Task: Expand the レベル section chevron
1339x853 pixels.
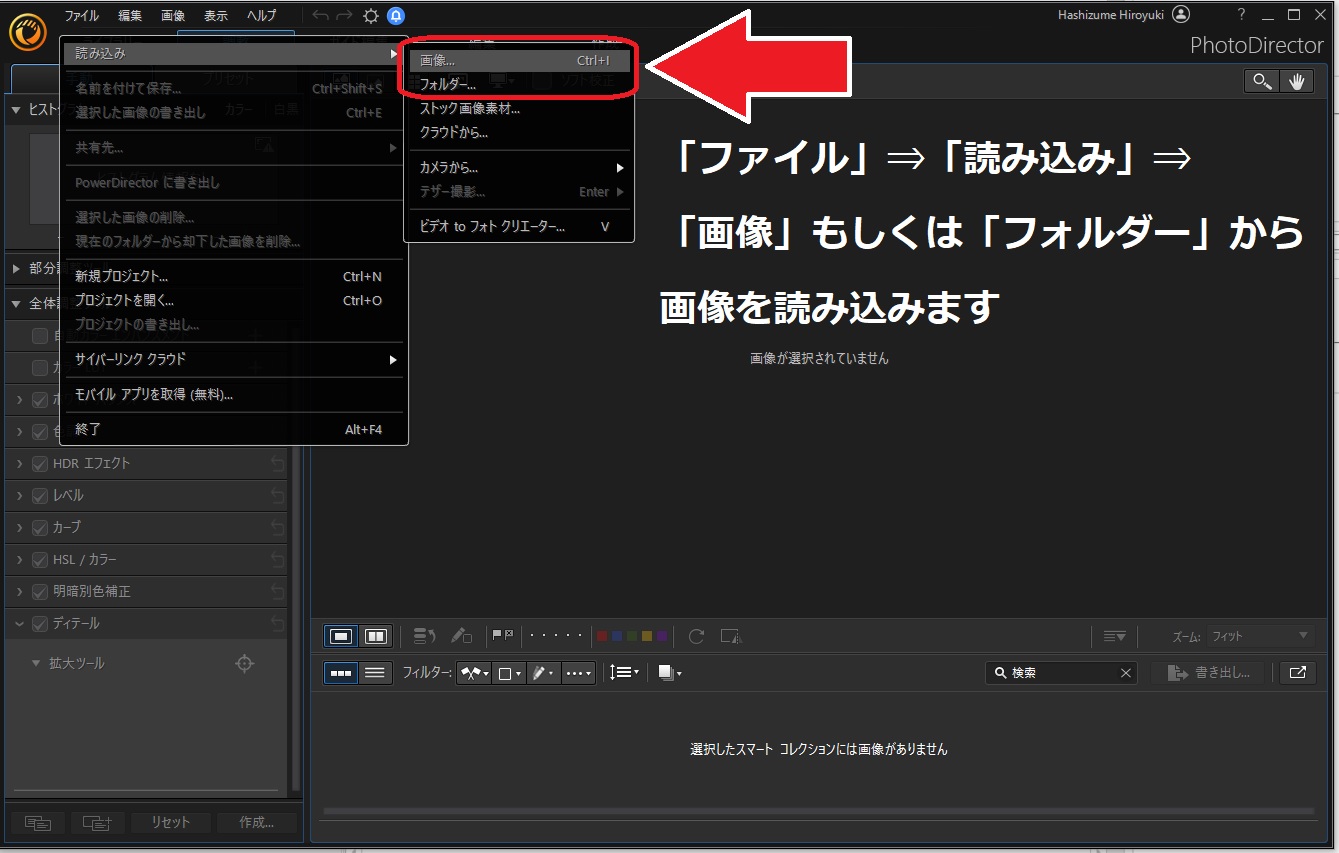Action: [x=19, y=496]
